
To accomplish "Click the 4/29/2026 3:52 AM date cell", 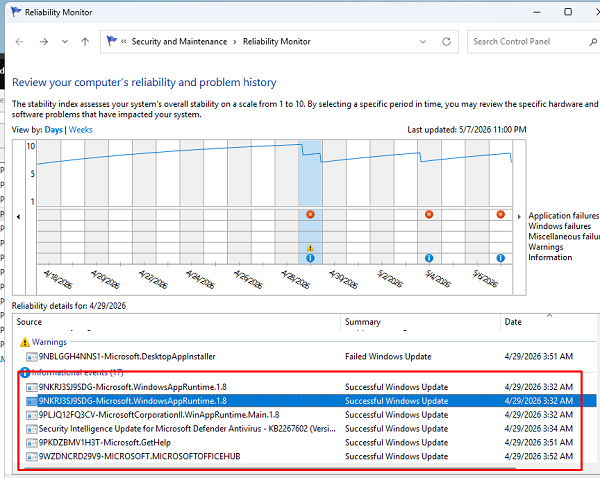I will 538,456.
